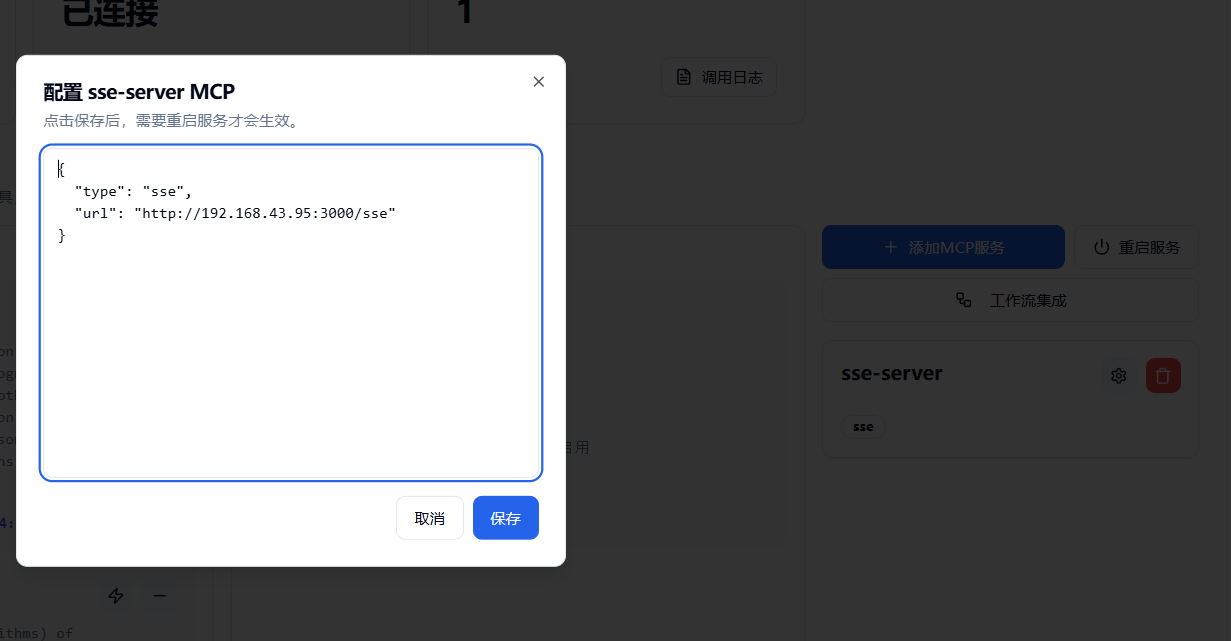Screen dimensions: 1231x641
Task: Click the 工作流集成 button label
Action: click(x=1028, y=300)
